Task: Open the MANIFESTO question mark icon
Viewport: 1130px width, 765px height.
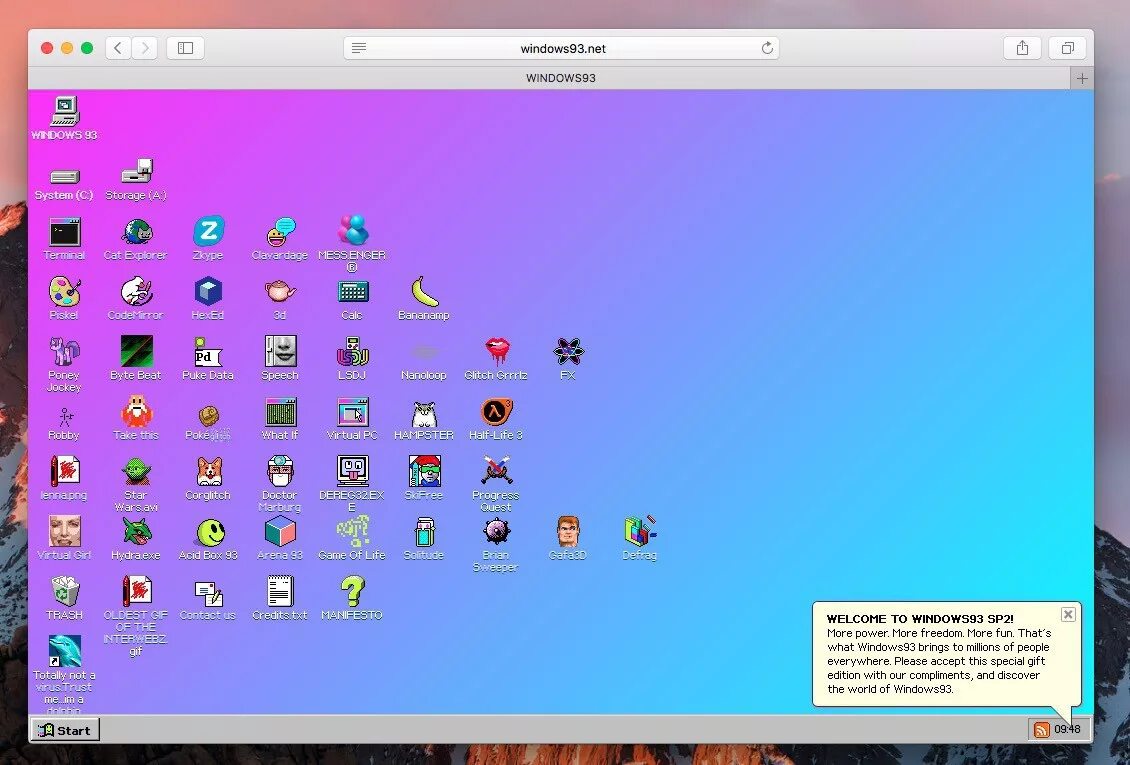Action: (x=352, y=591)
